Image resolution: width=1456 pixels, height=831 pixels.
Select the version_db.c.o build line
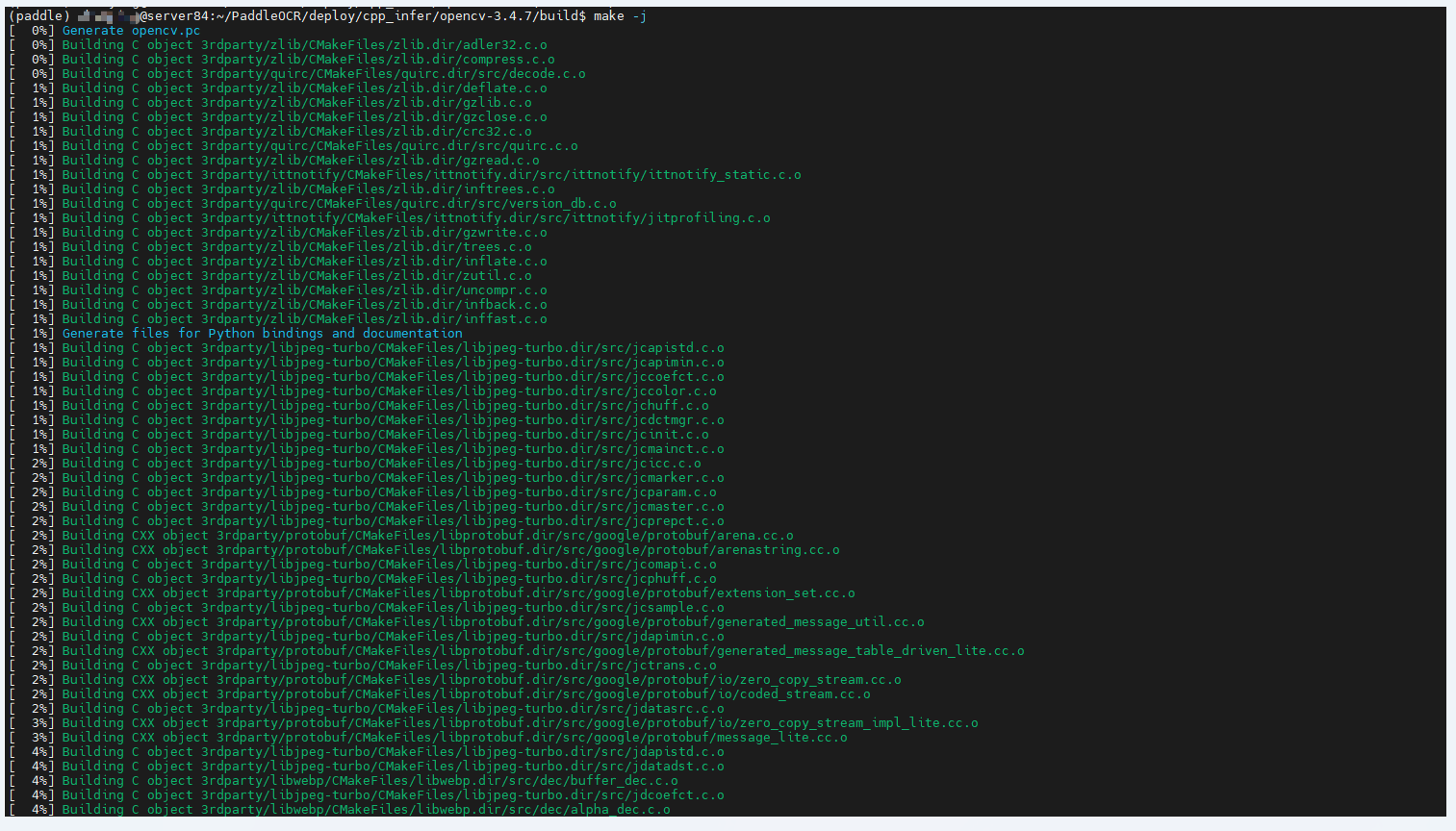click(313, 204)
